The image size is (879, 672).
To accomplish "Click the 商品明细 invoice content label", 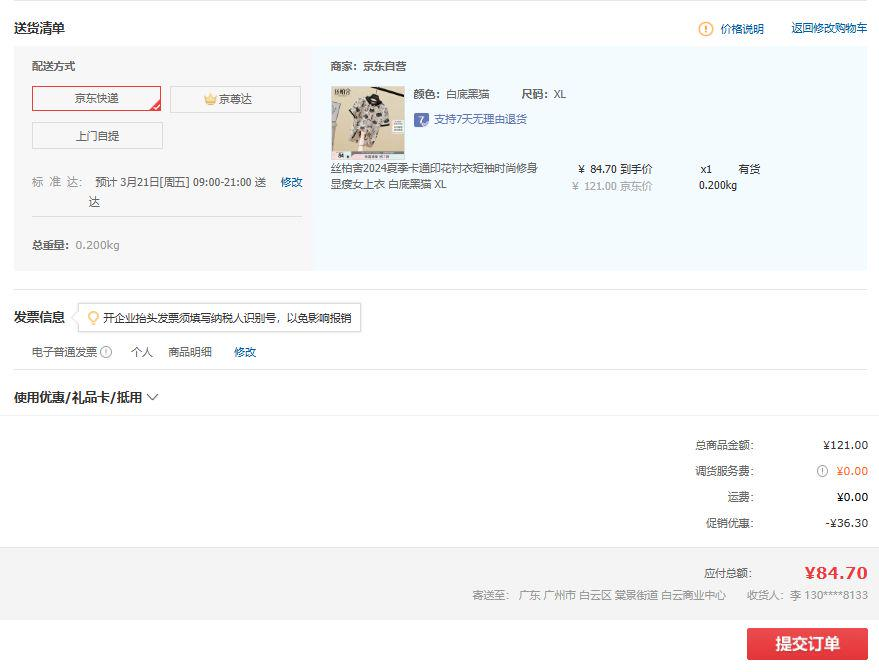I will [190, 352].
